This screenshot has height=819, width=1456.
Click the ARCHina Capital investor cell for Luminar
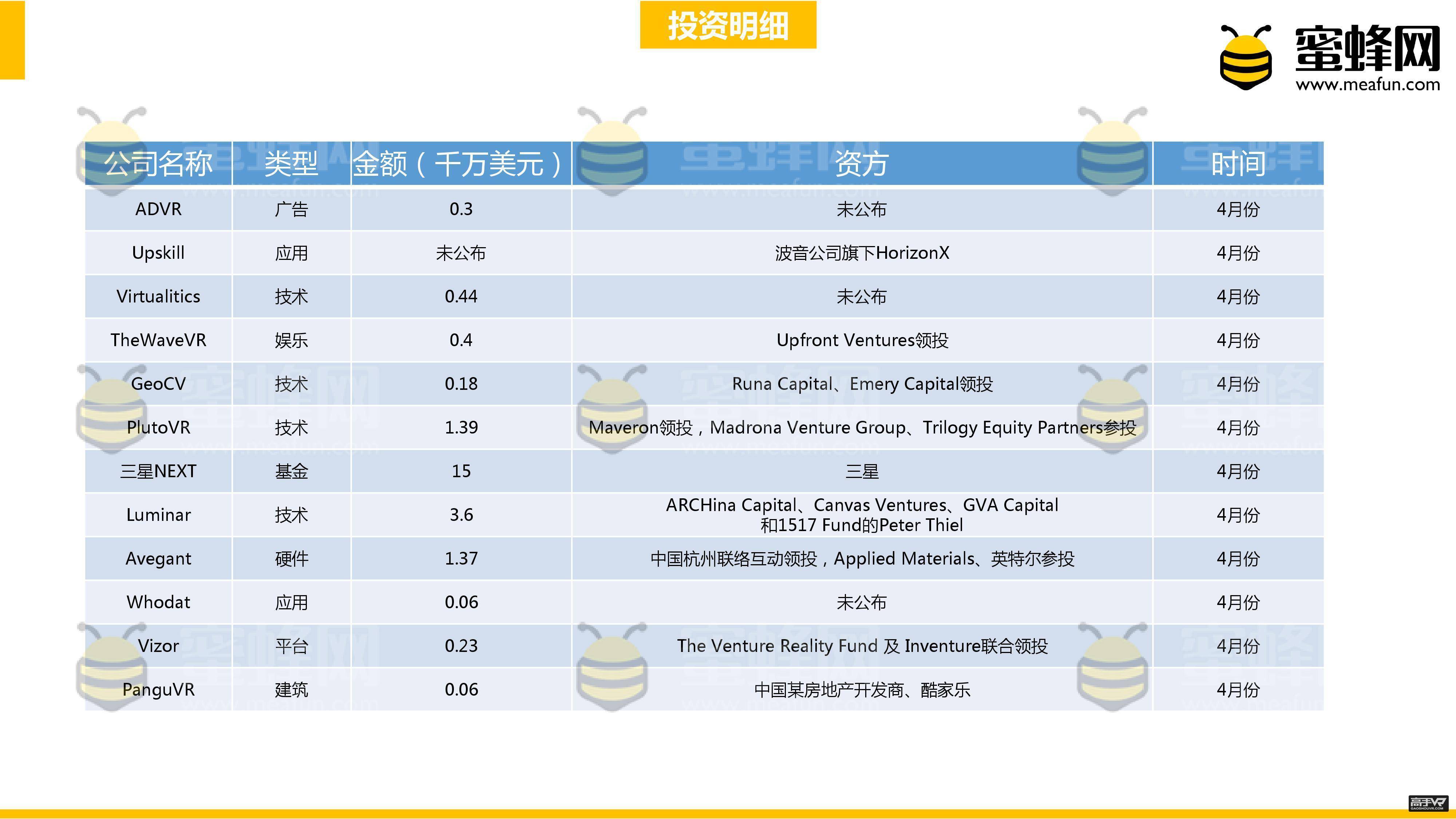[x=862, y=515]
